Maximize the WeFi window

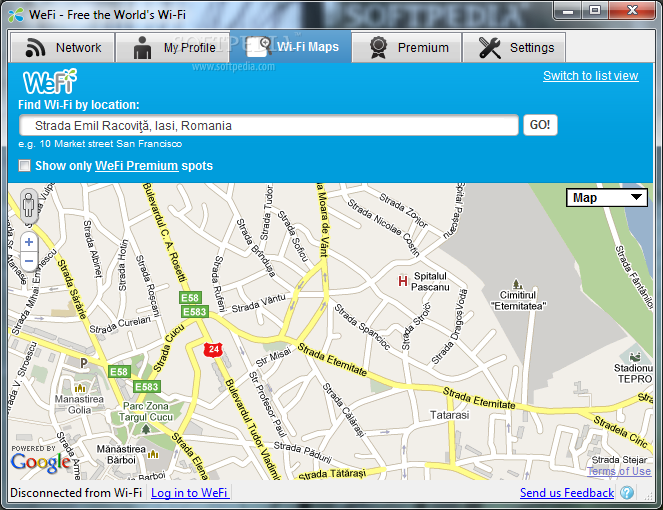point(595,11)
